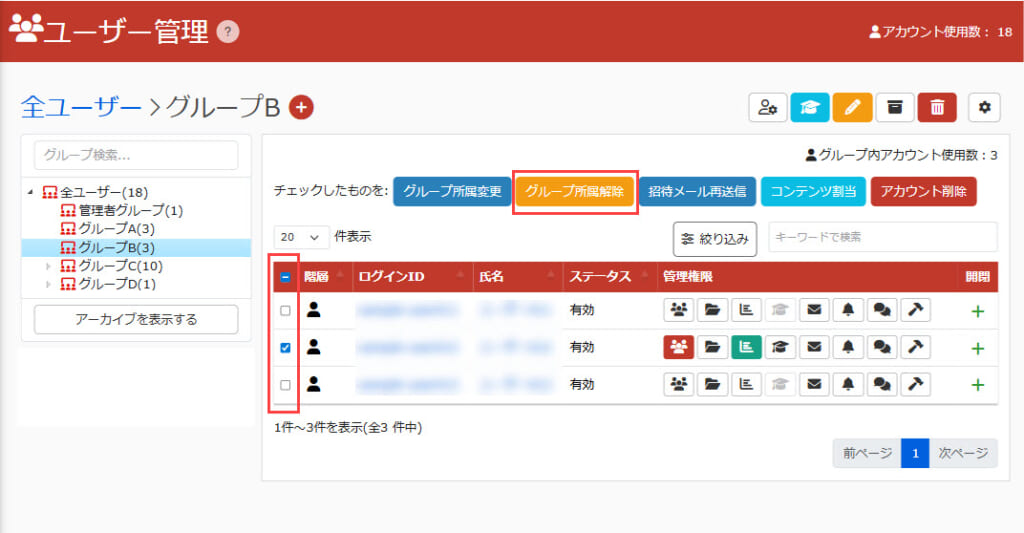The height and width of the screenshot is (533, 1024).
Task: Check the first user row checkbox
Action: tap(286, 311)
